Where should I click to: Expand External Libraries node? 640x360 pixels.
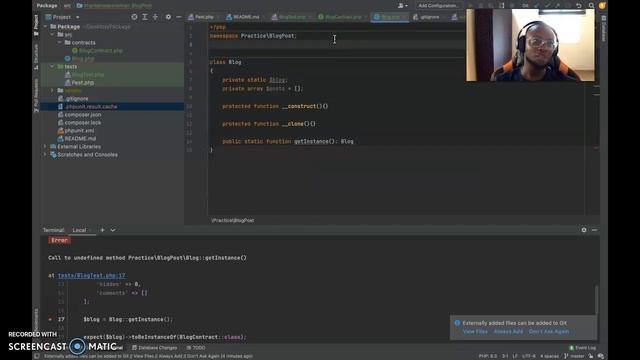(x=45, y=147)
